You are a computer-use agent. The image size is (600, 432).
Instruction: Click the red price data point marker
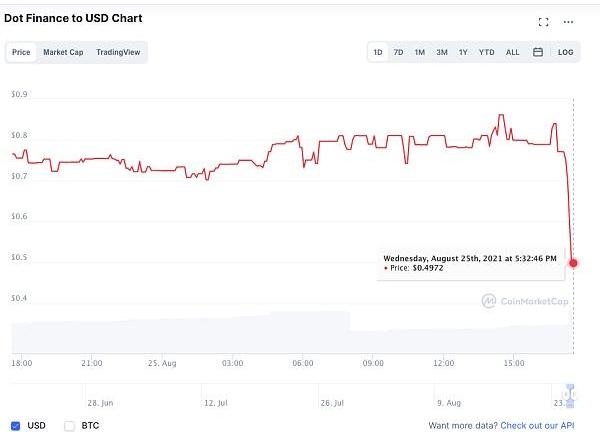coord(574,263)
